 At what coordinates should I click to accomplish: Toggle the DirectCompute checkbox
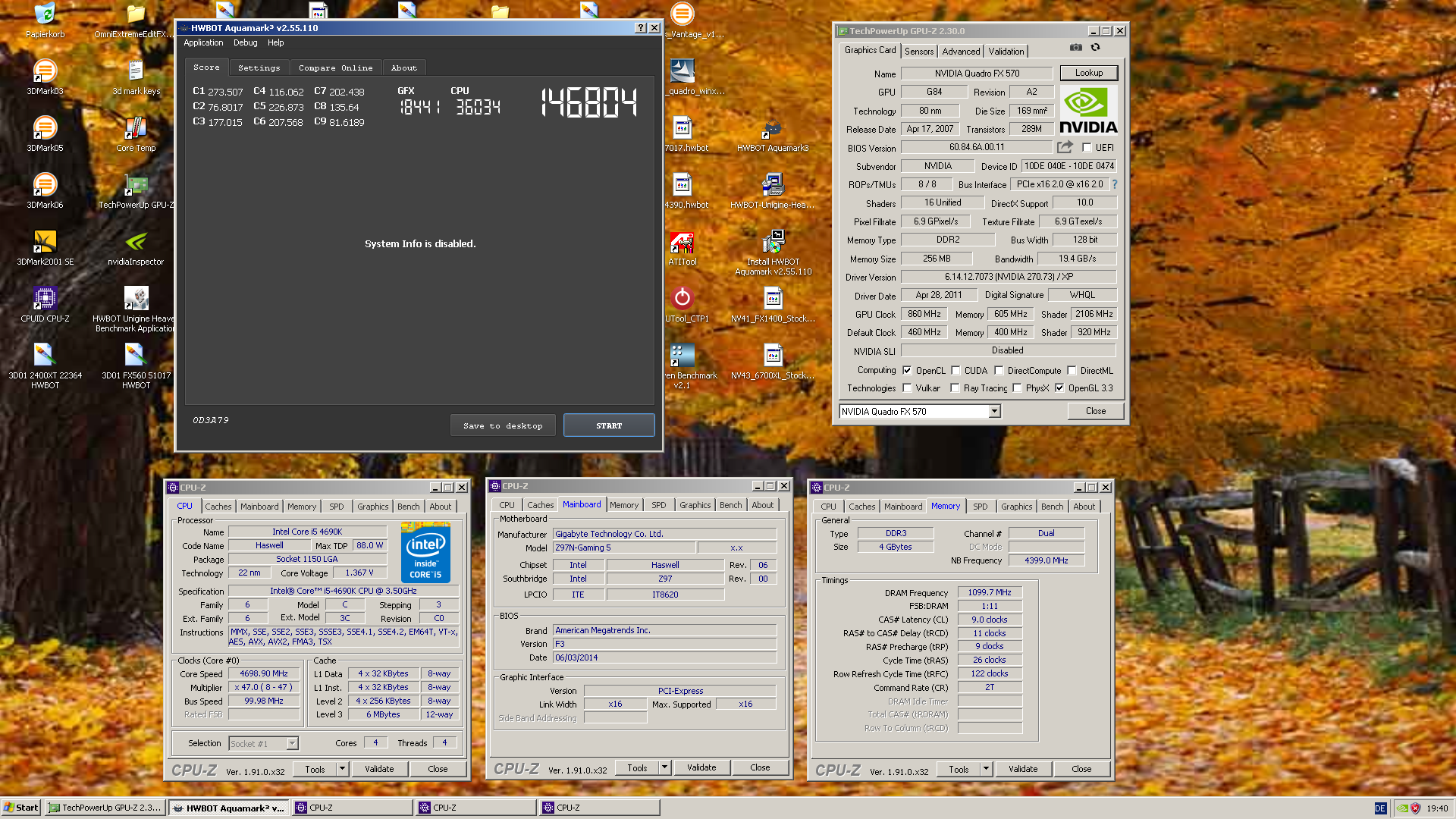(x=999, y=370)
